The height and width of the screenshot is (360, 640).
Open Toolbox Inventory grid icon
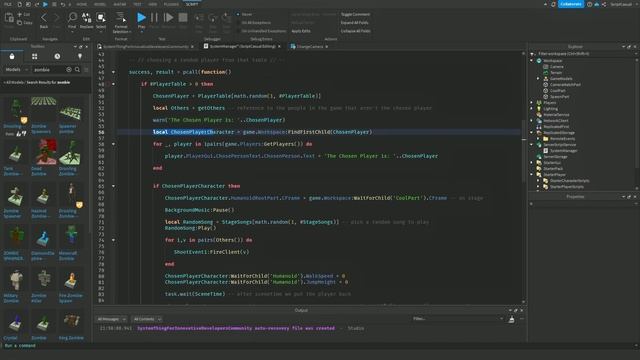[35, 56]
